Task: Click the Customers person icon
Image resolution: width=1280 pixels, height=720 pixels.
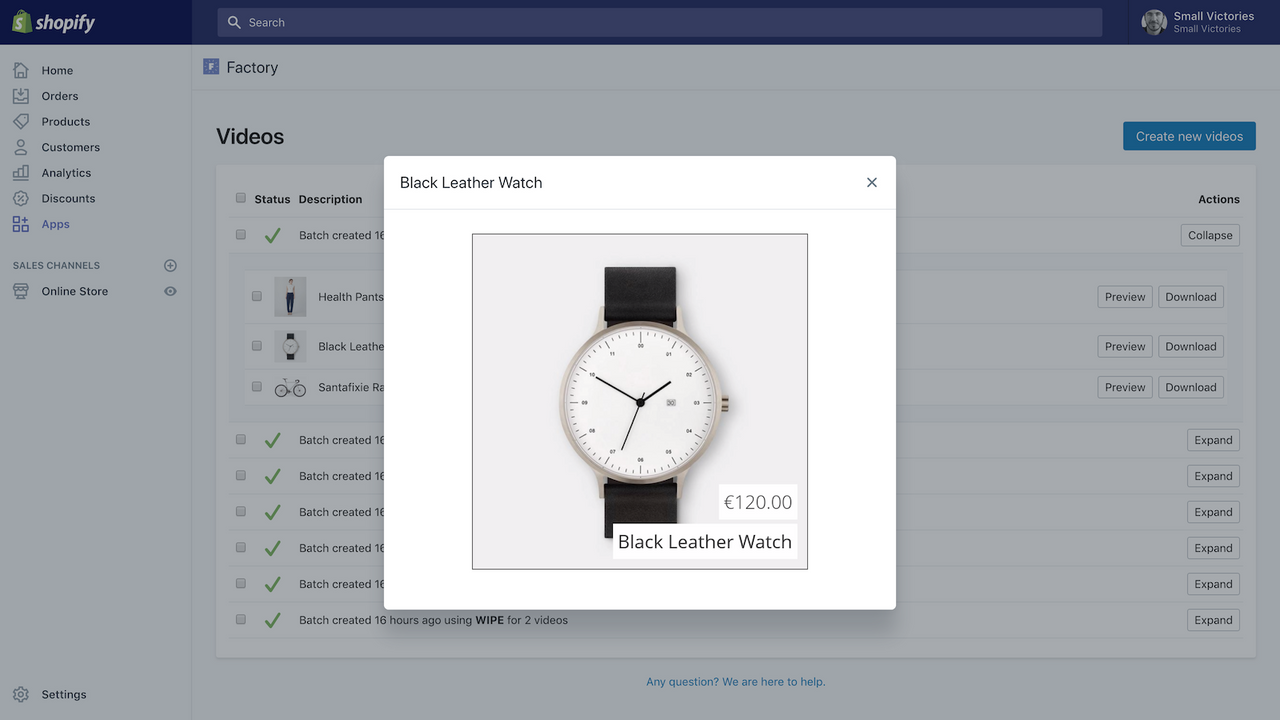Action: pyautogui.click(x=21, y=147)
